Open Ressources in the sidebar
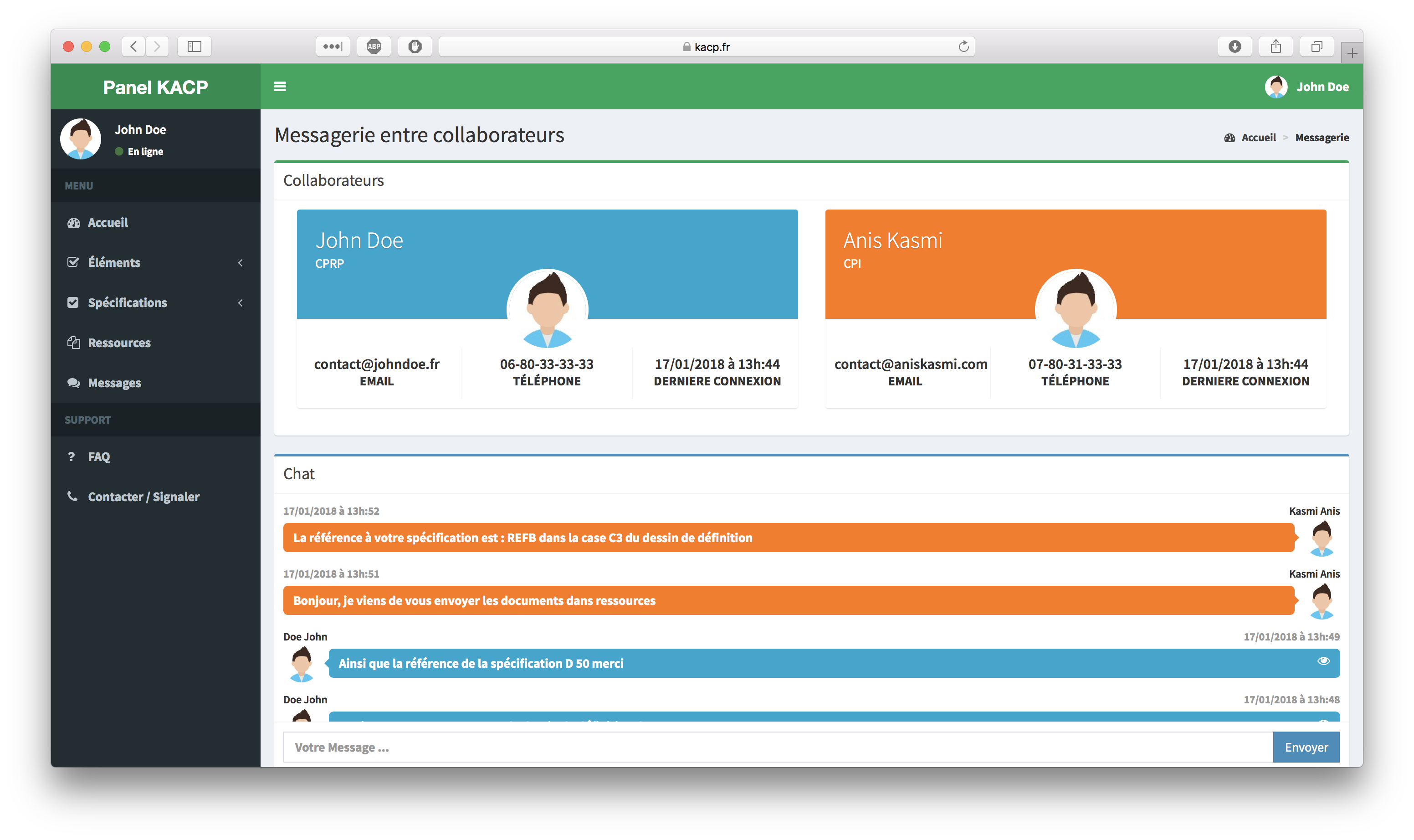Screen dimensions: 1414x840 coord(119,343)
